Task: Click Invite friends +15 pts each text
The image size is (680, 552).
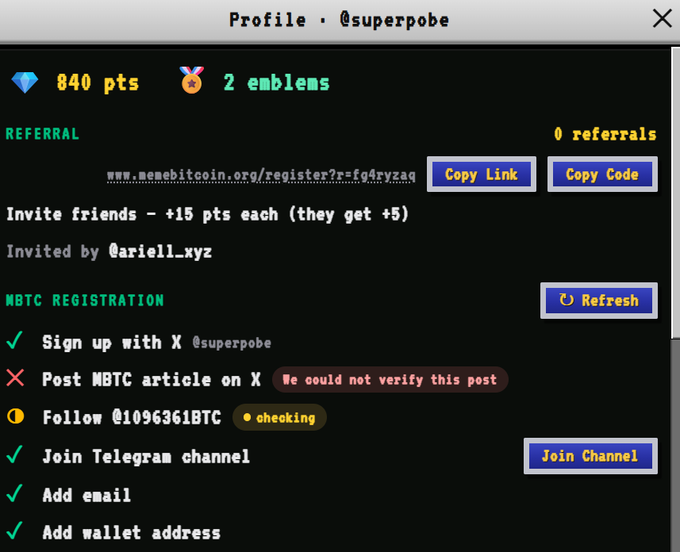Action: click(207, 215)
